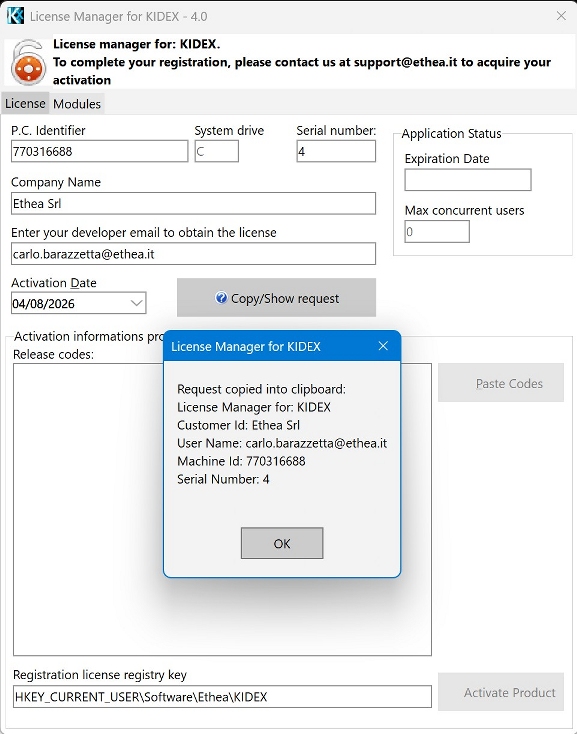Click the System drive field

pyautogui.click(x=217, y=151)
